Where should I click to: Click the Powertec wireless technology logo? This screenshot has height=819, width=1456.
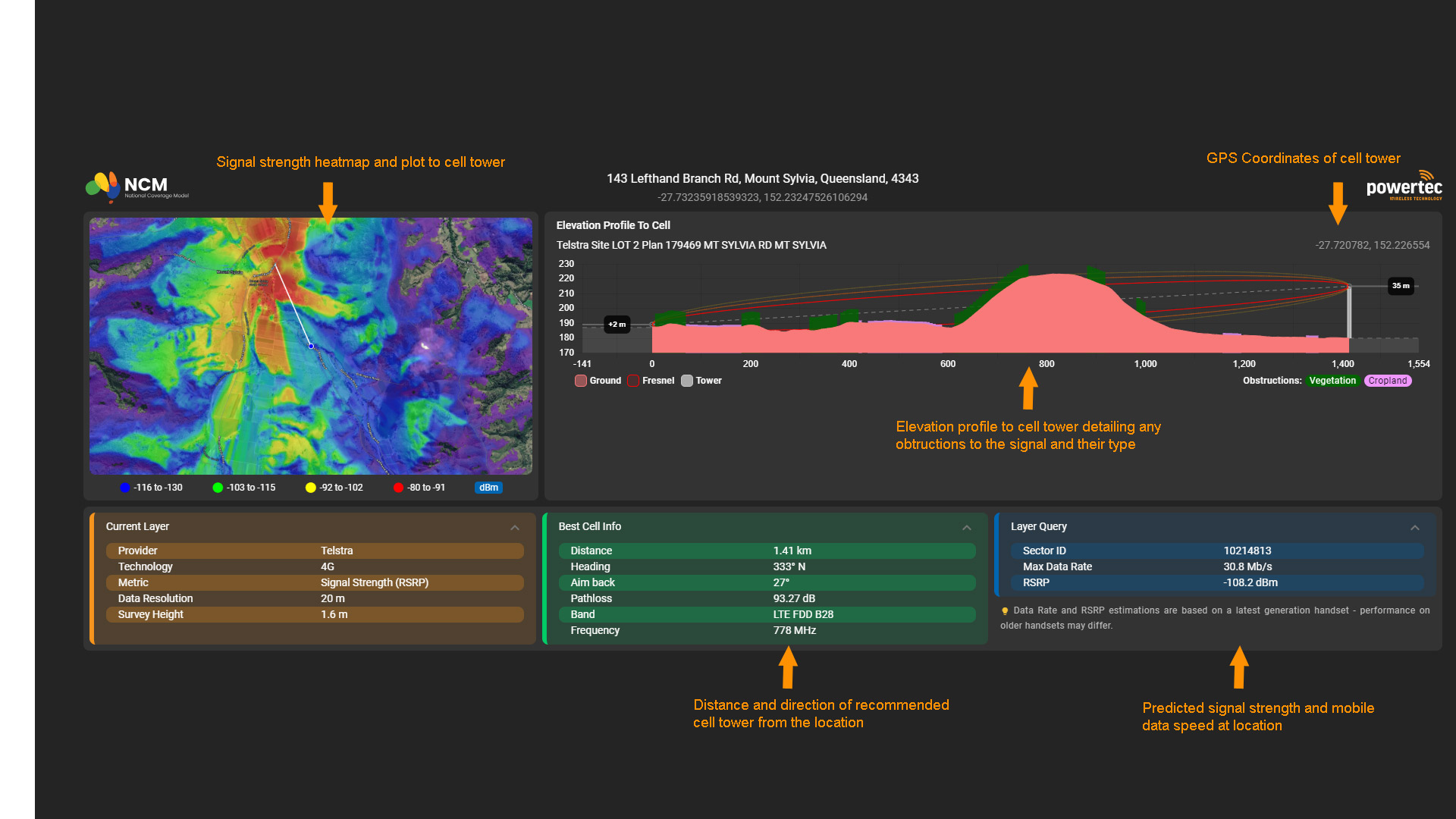[x=1404, y=187]
